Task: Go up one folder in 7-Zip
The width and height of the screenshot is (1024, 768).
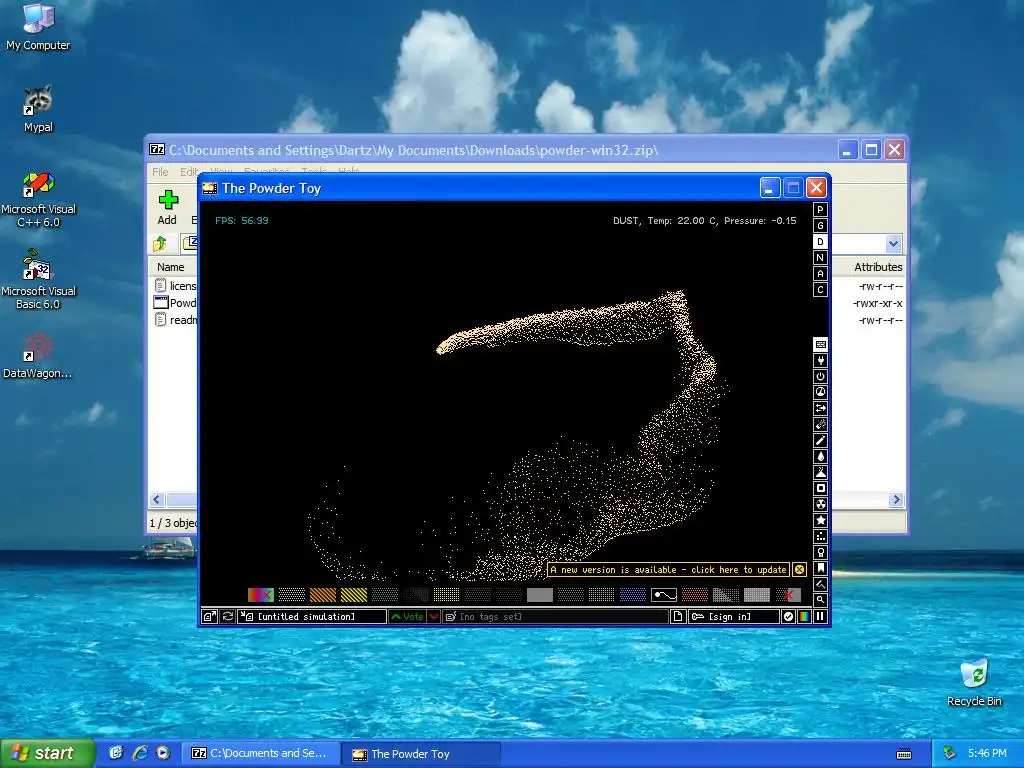Action: coord(160,244)
